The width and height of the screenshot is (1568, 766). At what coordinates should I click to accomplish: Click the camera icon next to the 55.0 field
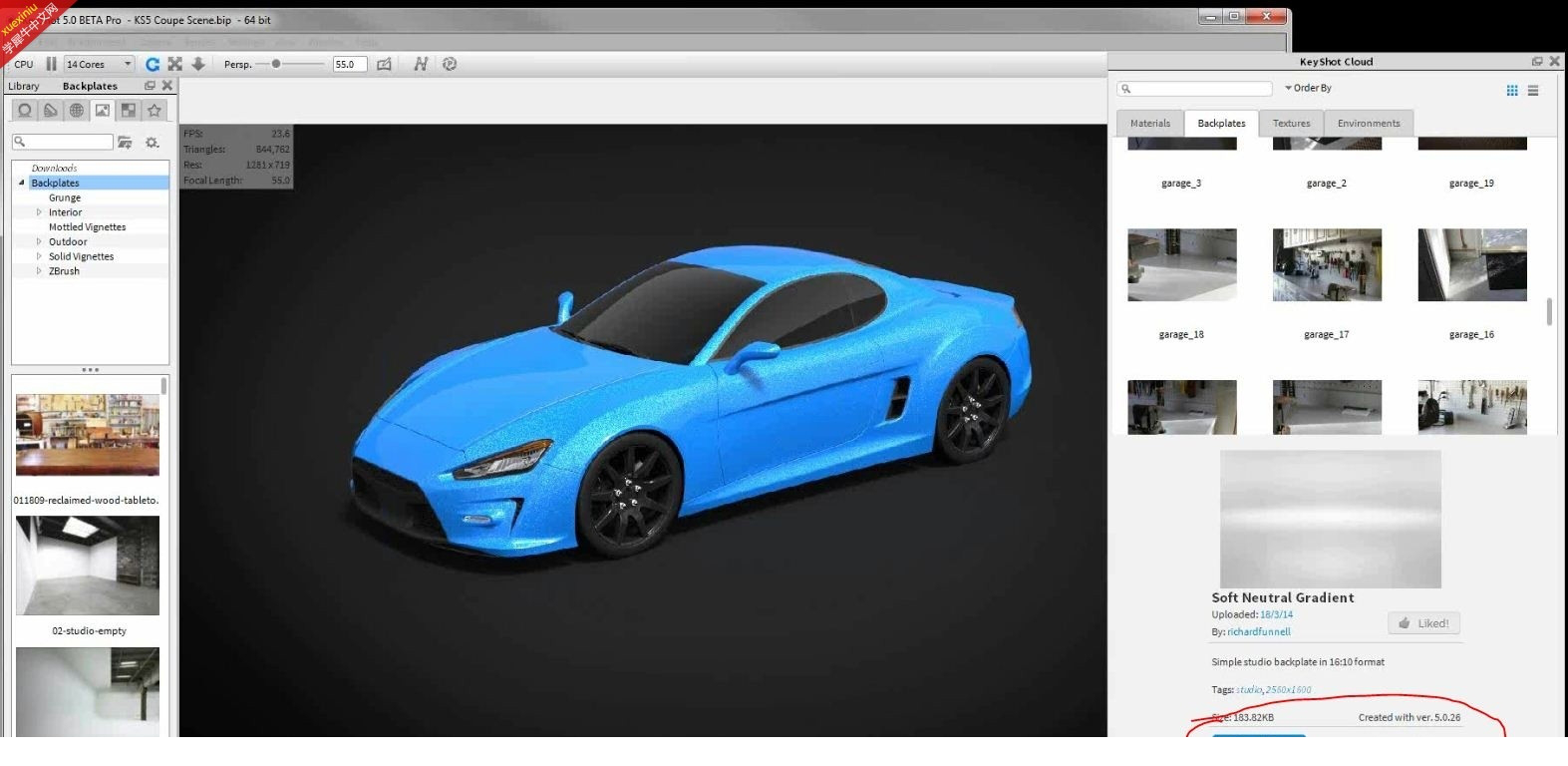point(384,64)
